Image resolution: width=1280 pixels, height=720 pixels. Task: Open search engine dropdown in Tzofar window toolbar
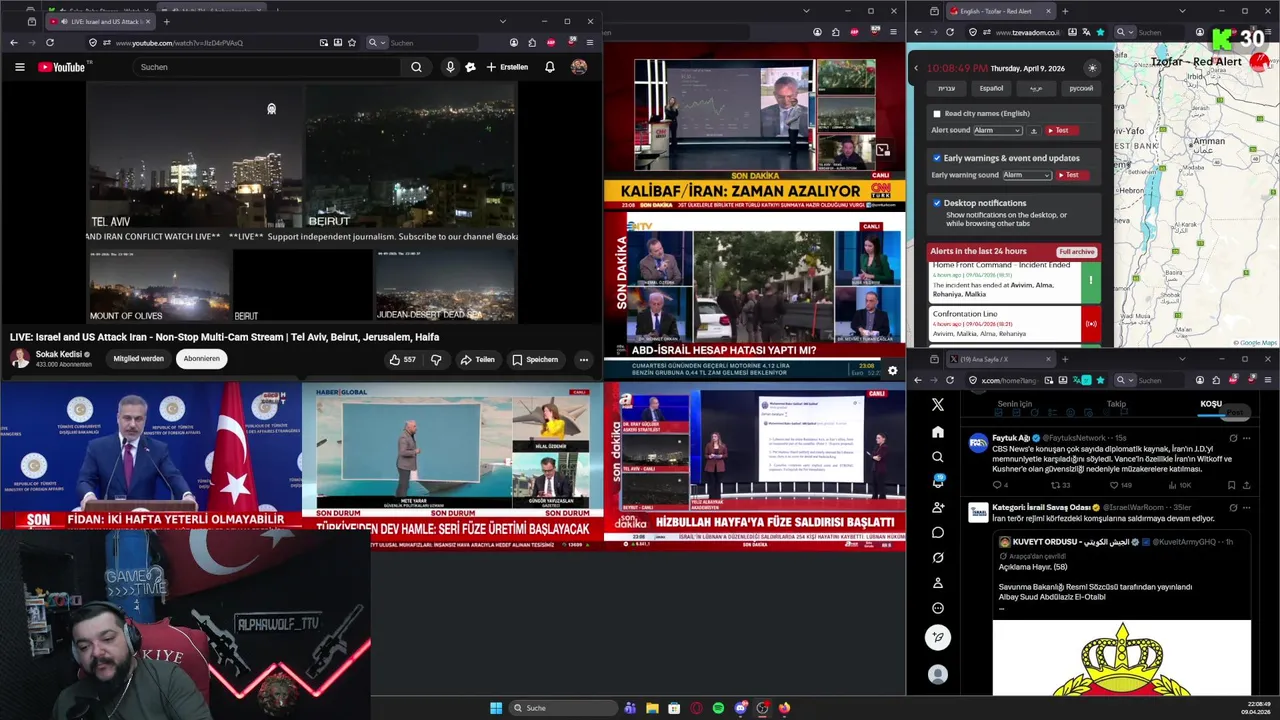coord(1125,32)
